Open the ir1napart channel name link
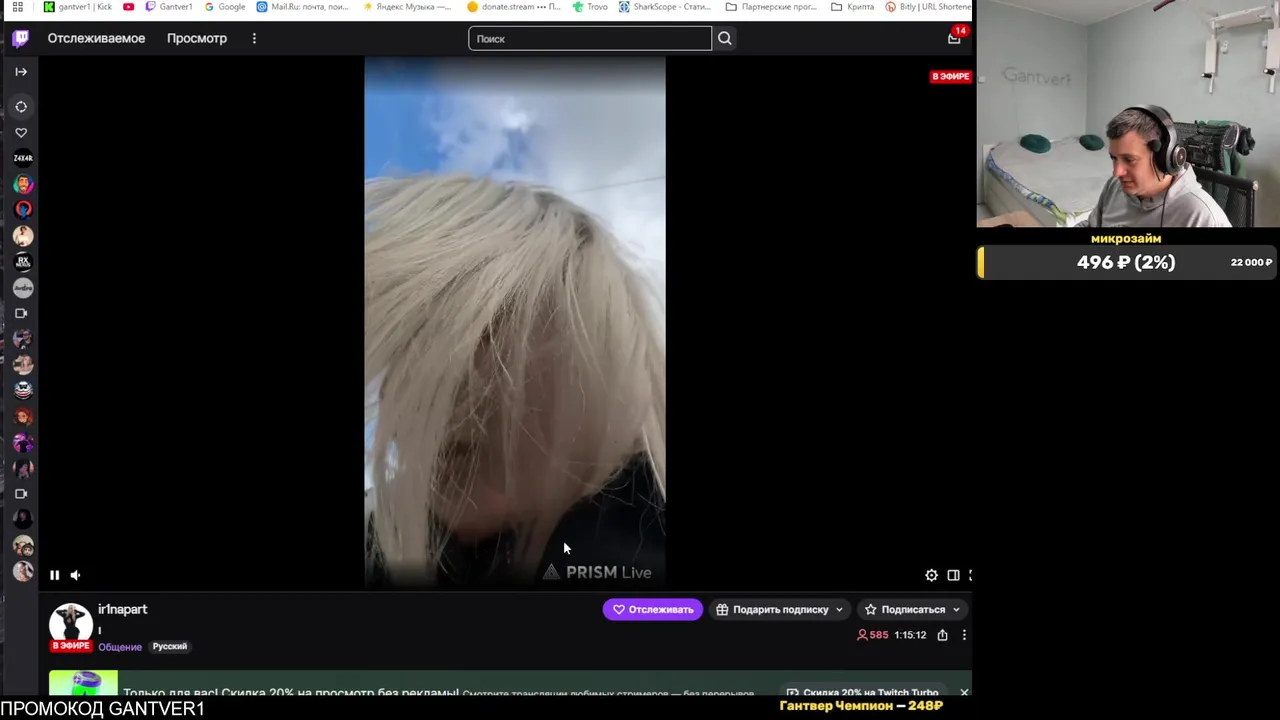 (x=122, y=609)
